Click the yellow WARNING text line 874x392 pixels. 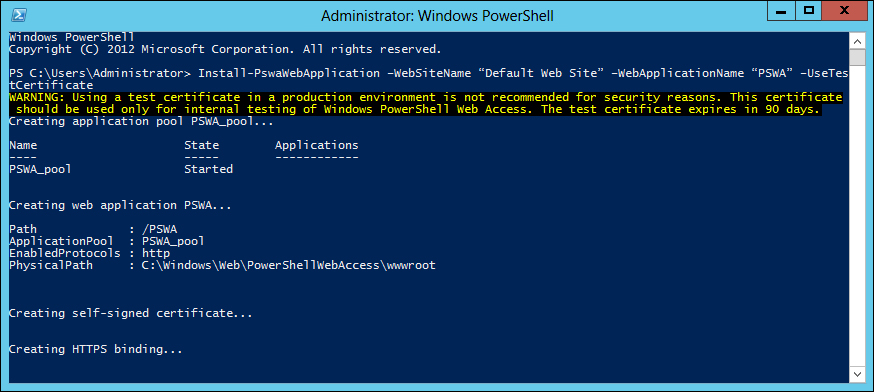(426, 98)
